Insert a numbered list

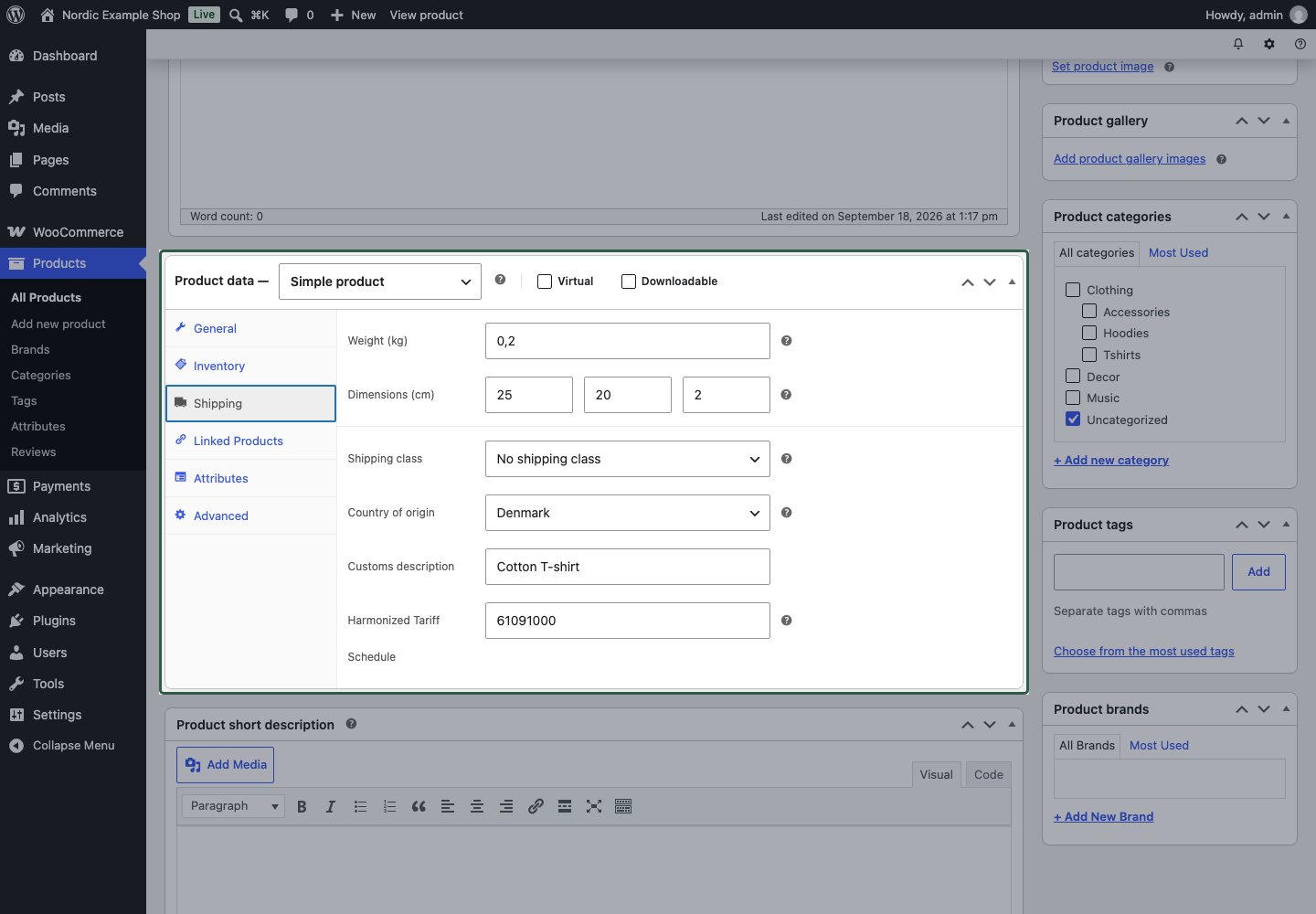(x=389, y=806)
